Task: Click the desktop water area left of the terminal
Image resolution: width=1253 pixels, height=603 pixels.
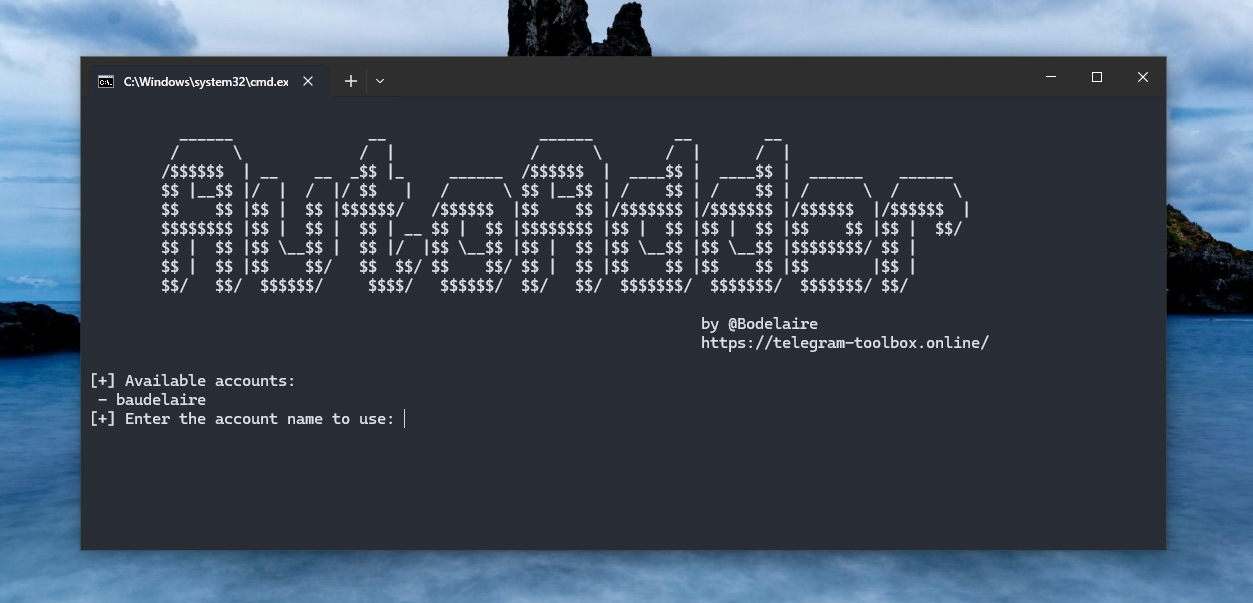Action: coord(40,450)
